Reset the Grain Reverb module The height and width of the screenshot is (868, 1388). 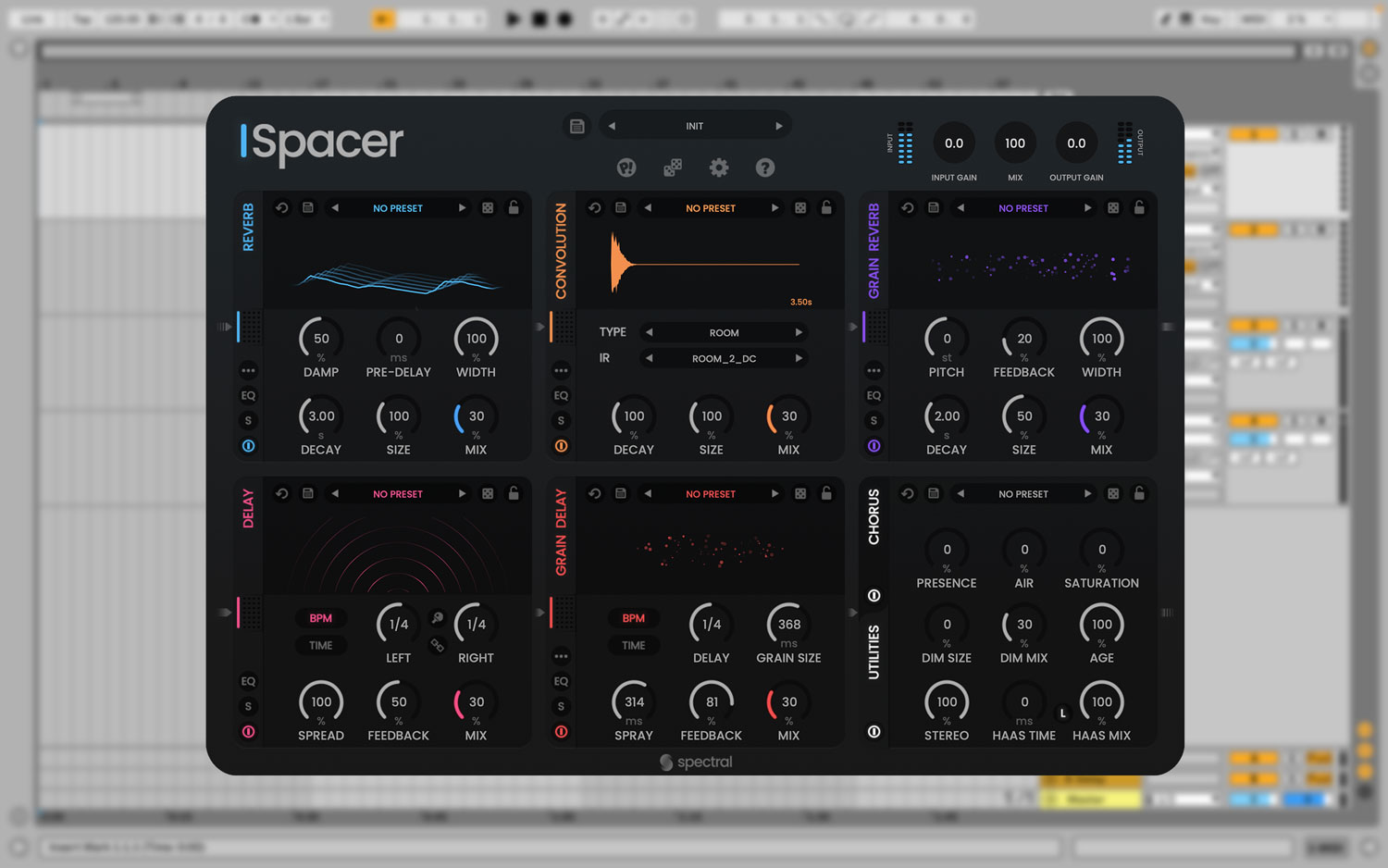tap(908, 208)
